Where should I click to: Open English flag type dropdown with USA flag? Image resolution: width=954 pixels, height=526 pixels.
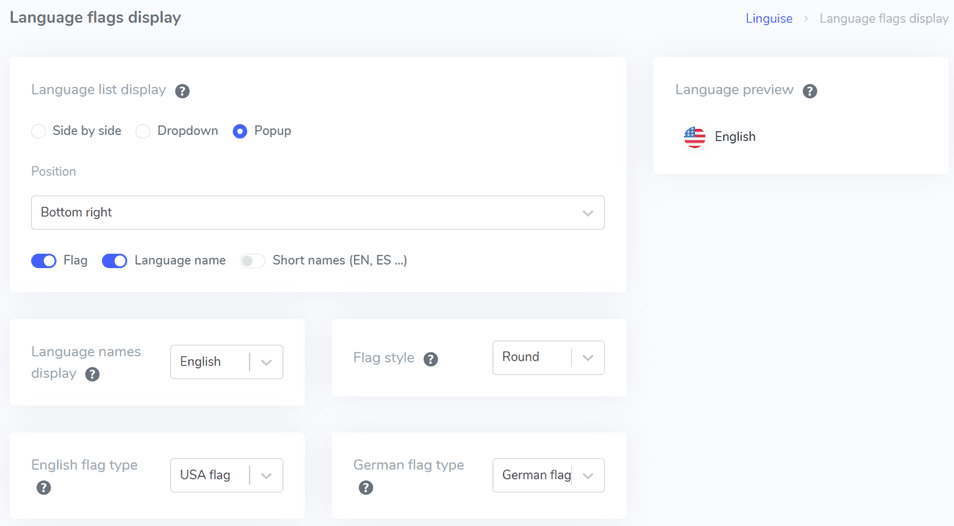point(226,475)
